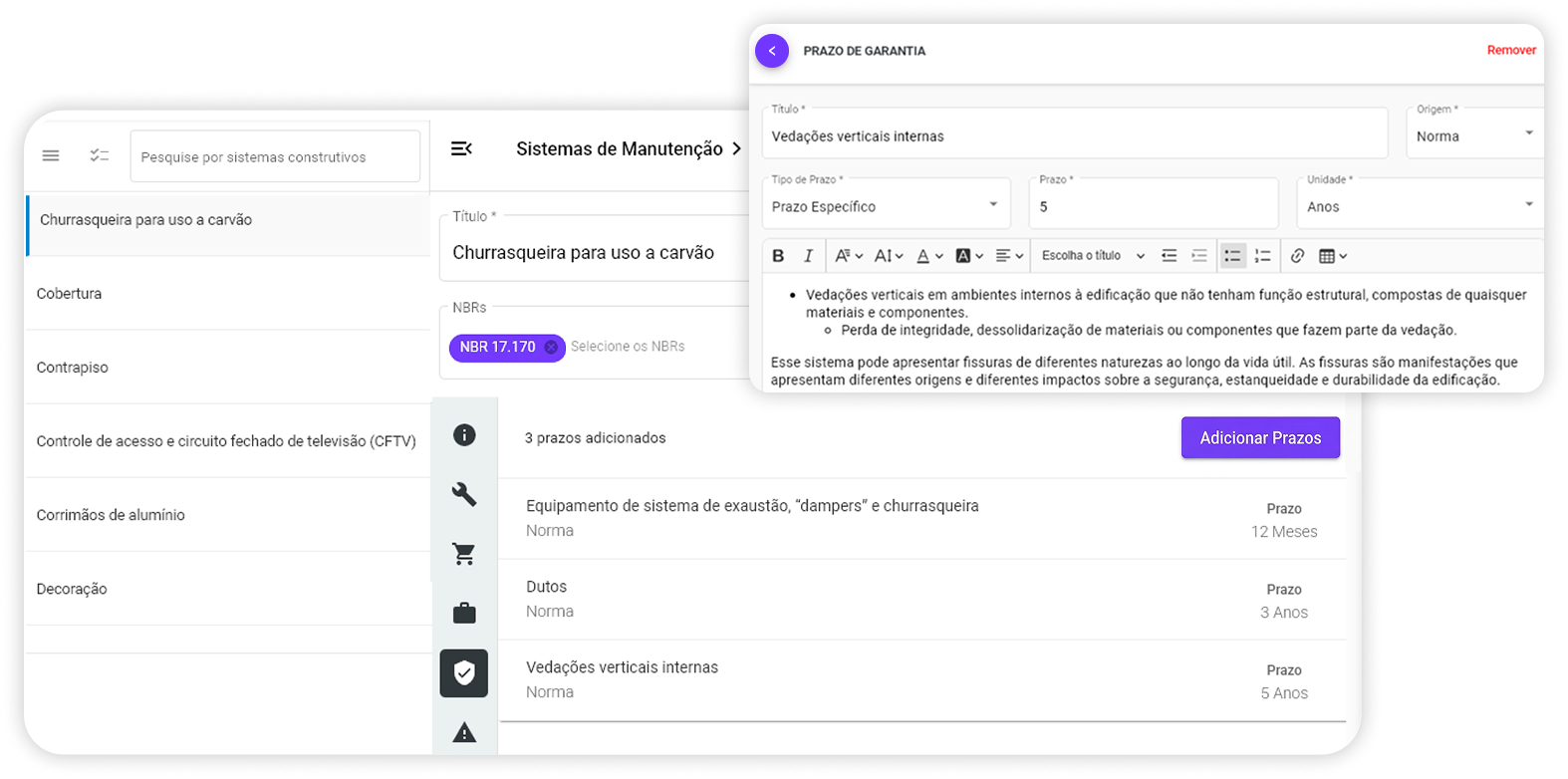Click the red Remover link
Screen dimensions: 1568x779
1511,51
